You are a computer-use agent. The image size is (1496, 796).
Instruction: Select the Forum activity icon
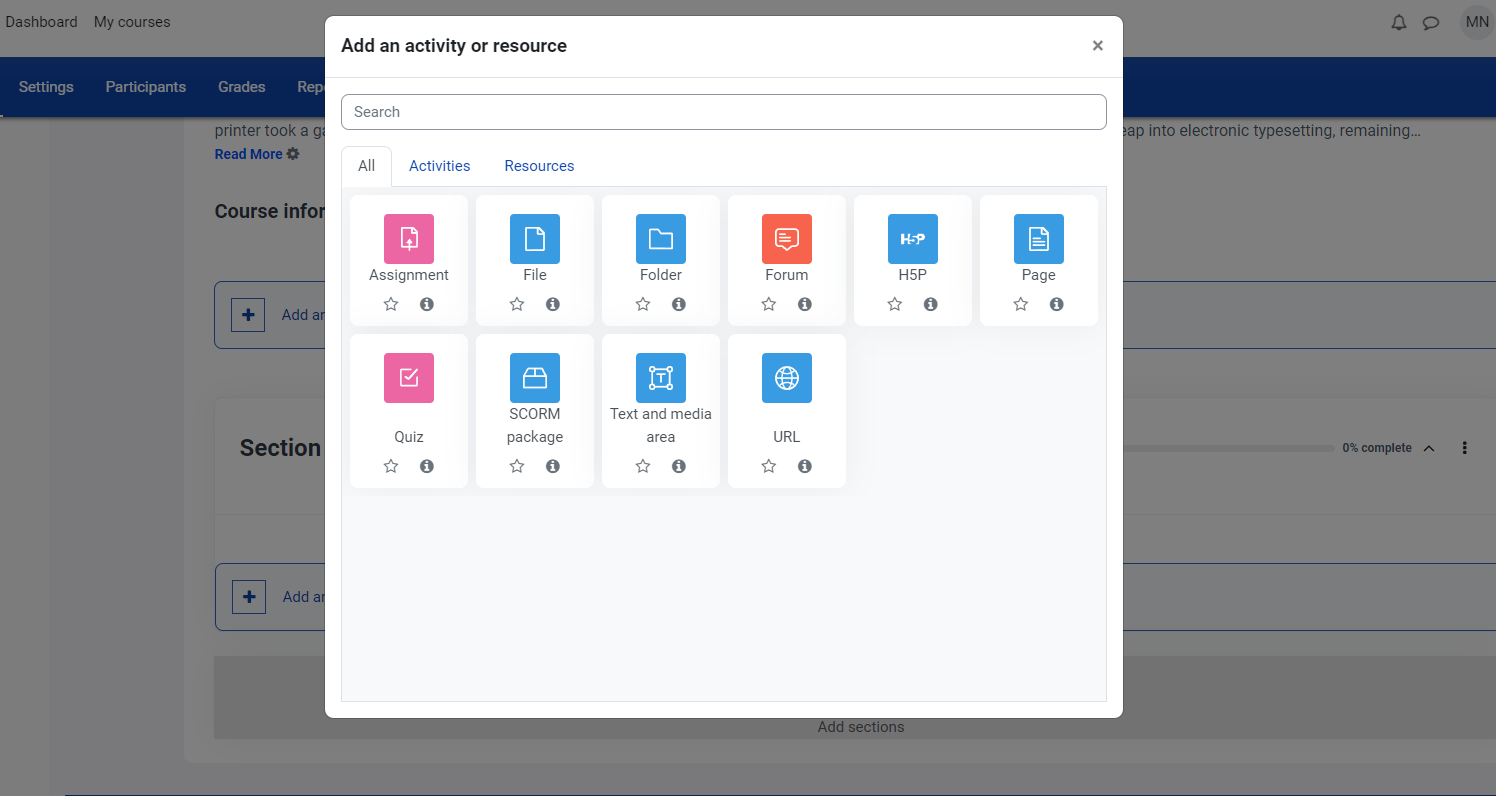(x=787, y=239)
